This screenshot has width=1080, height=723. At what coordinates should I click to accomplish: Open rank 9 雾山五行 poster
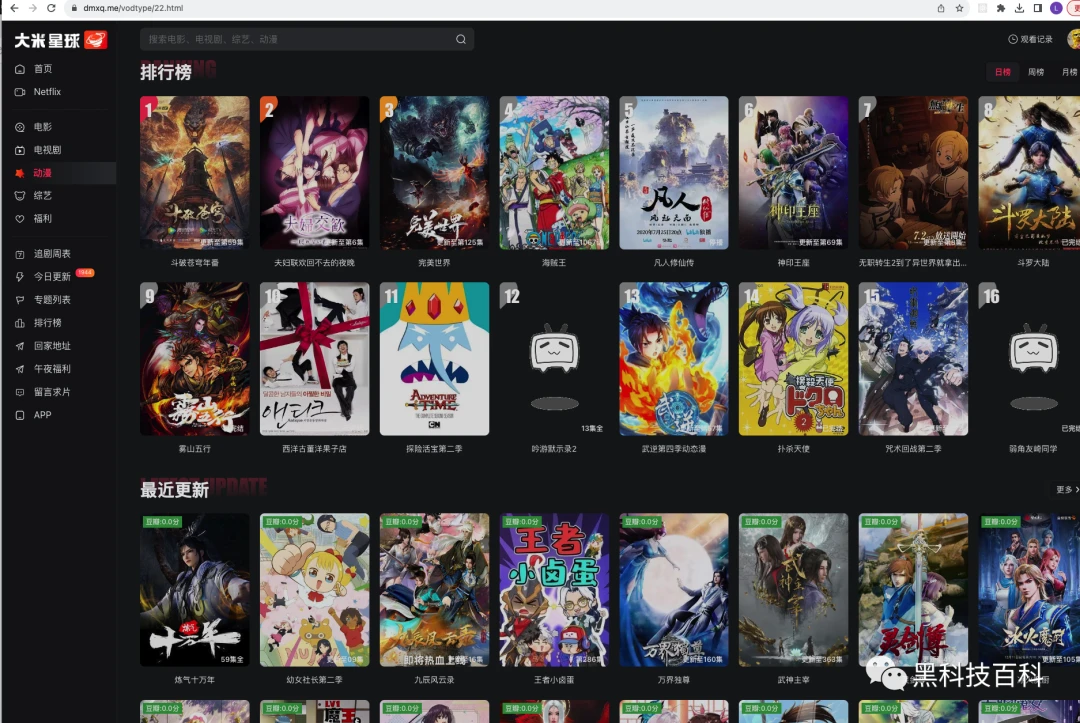point(194,359)
